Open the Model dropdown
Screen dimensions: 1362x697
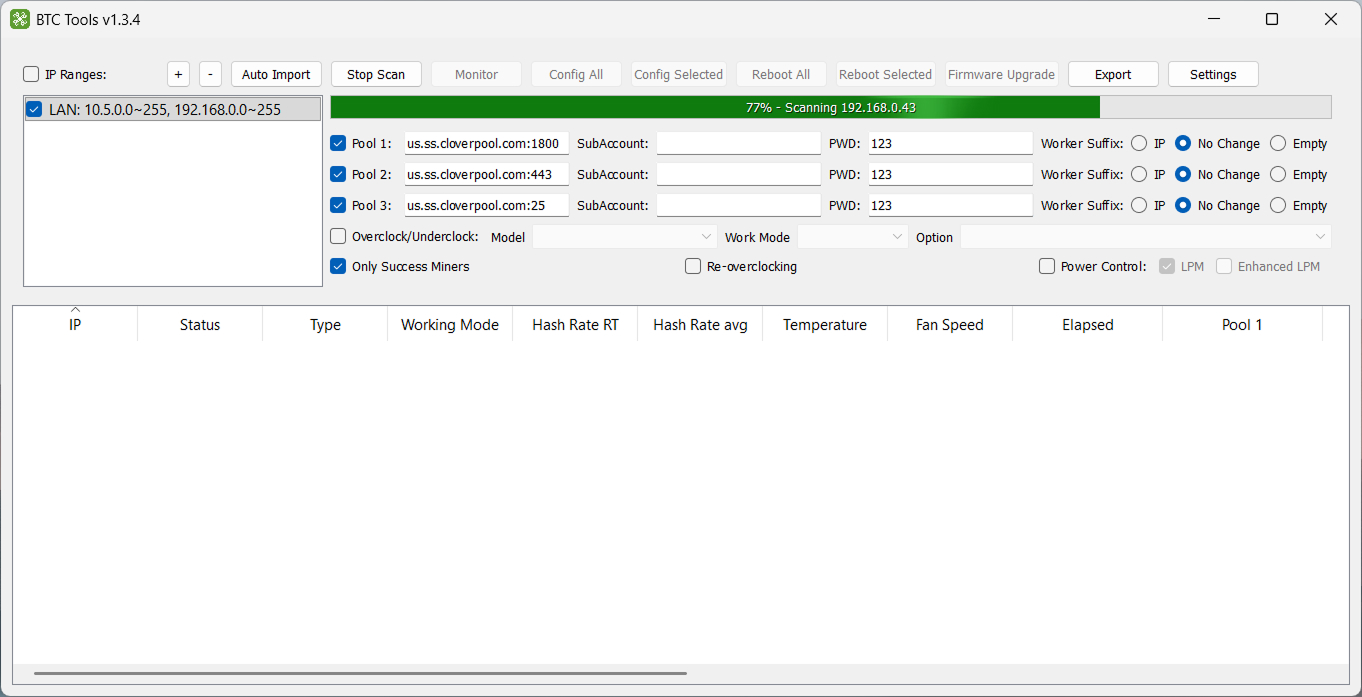625,237
